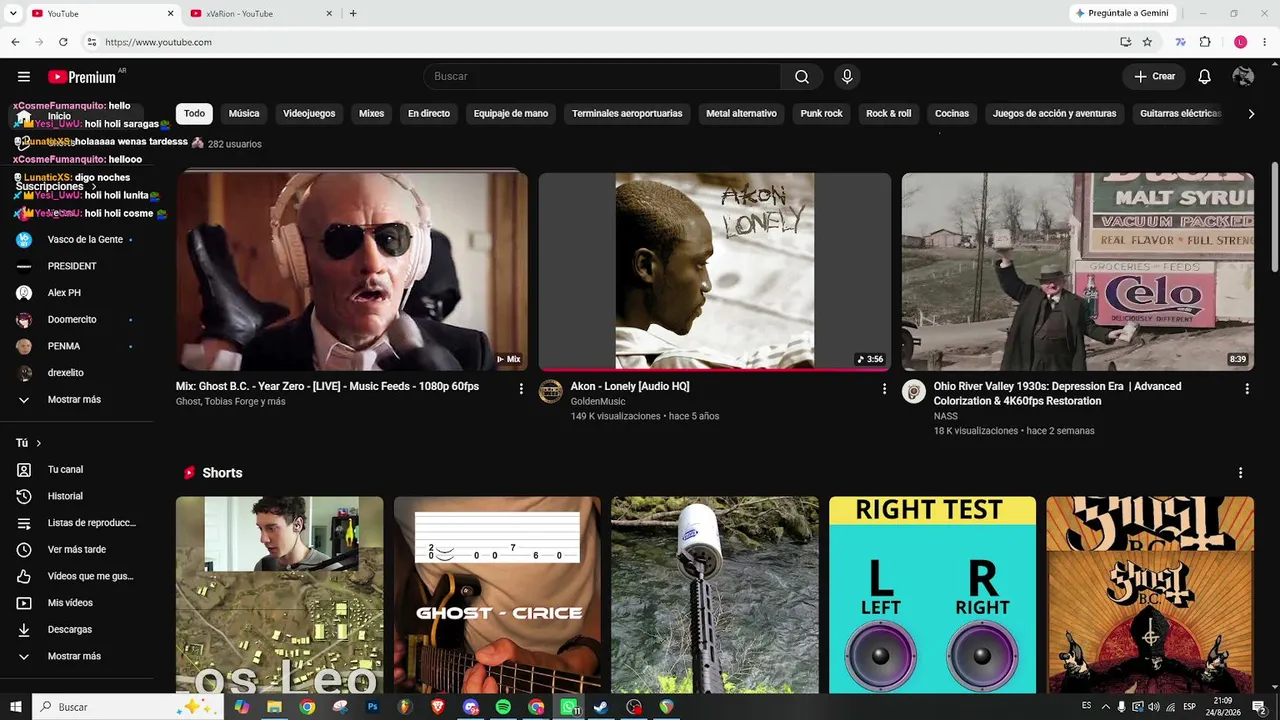Click the GoldenMusic channel avatar

point(551,391)
